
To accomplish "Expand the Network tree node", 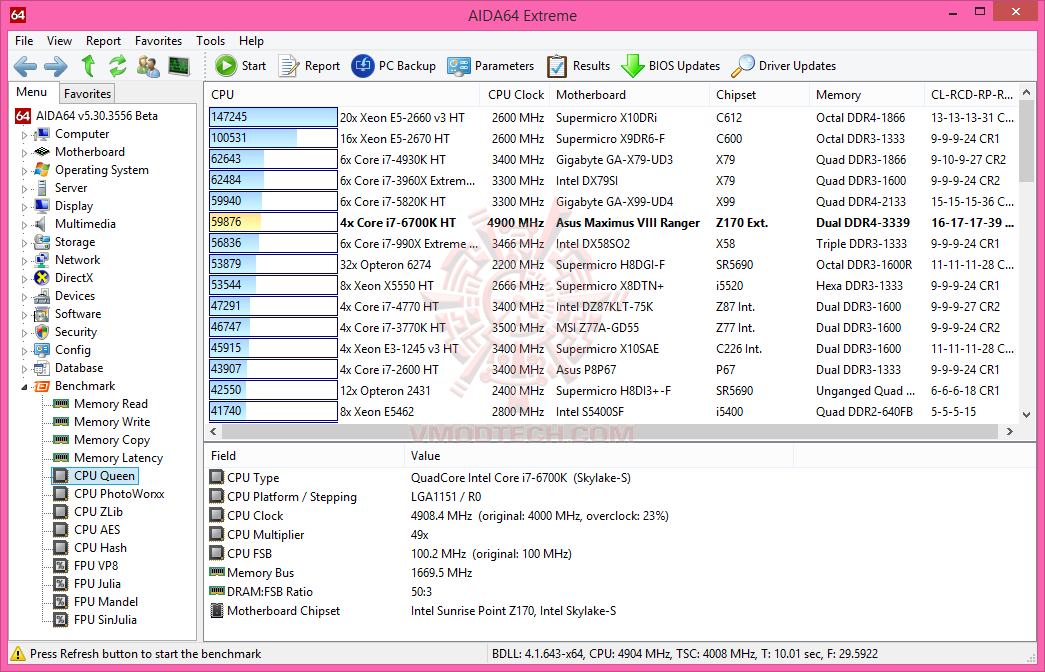I will tap(24, 261).
